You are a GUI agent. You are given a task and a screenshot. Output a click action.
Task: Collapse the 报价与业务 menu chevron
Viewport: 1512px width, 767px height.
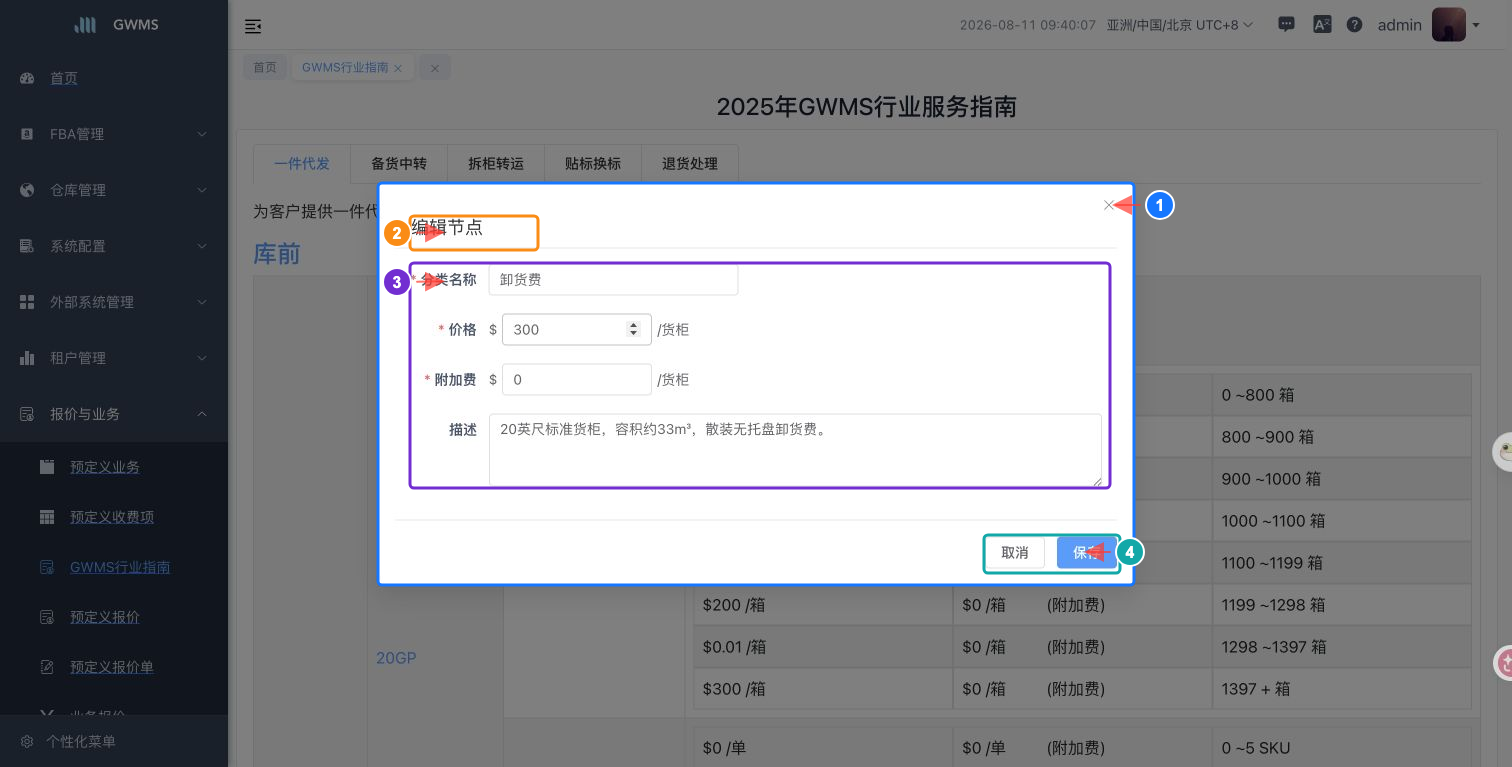[201, 414]
